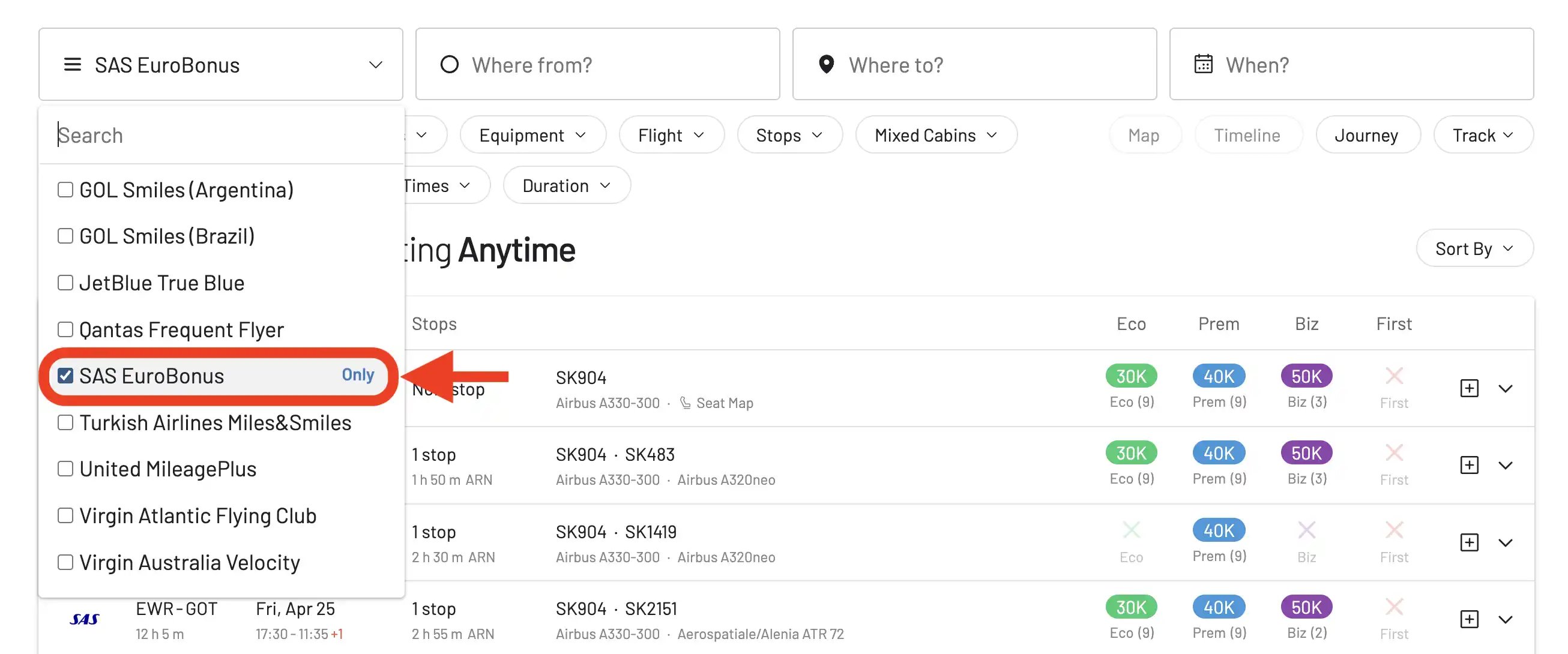The image size is (1568, 654).
Task: Click plus icon on SK904 · SK483 row
Action: (1470, 466)
